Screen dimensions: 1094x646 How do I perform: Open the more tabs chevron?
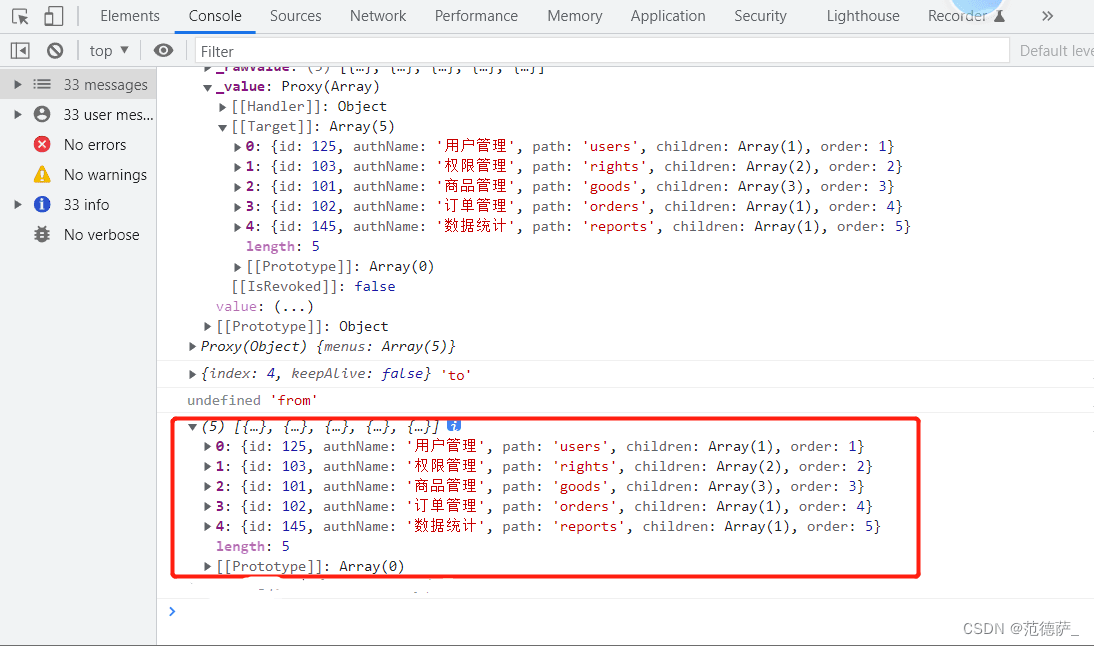click(1047, 16)
